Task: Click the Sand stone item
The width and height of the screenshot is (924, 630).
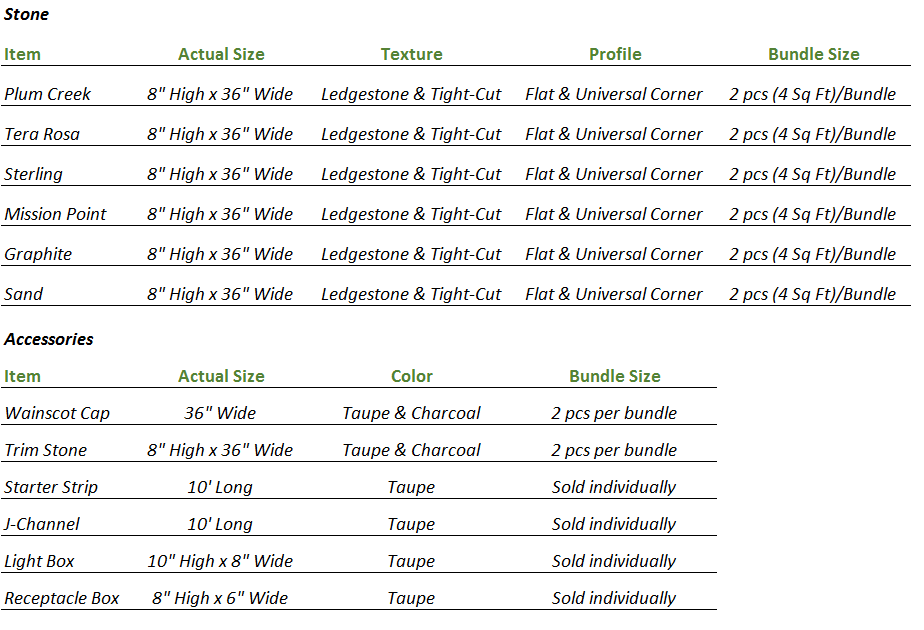Action: [x=24, y=294]
